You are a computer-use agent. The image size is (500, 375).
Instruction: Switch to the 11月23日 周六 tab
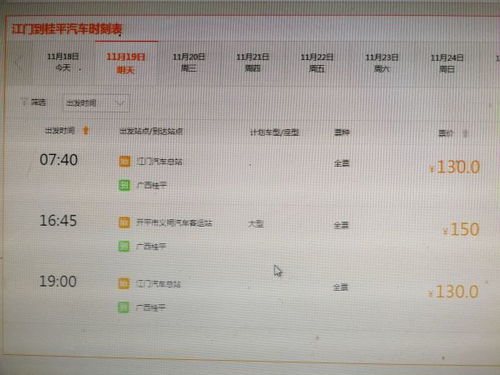(382, 63)
